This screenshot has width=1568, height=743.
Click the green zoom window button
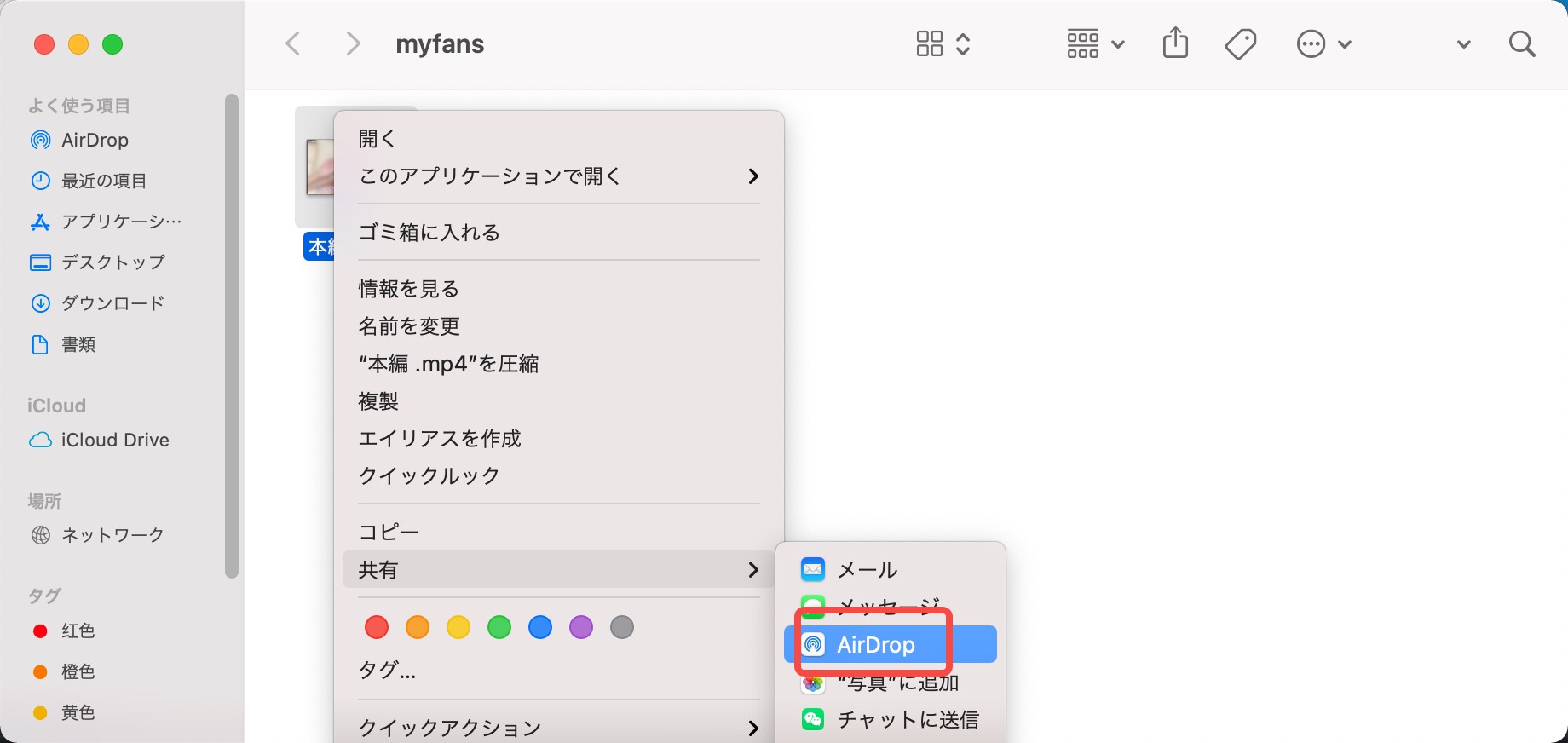(112, 44)
